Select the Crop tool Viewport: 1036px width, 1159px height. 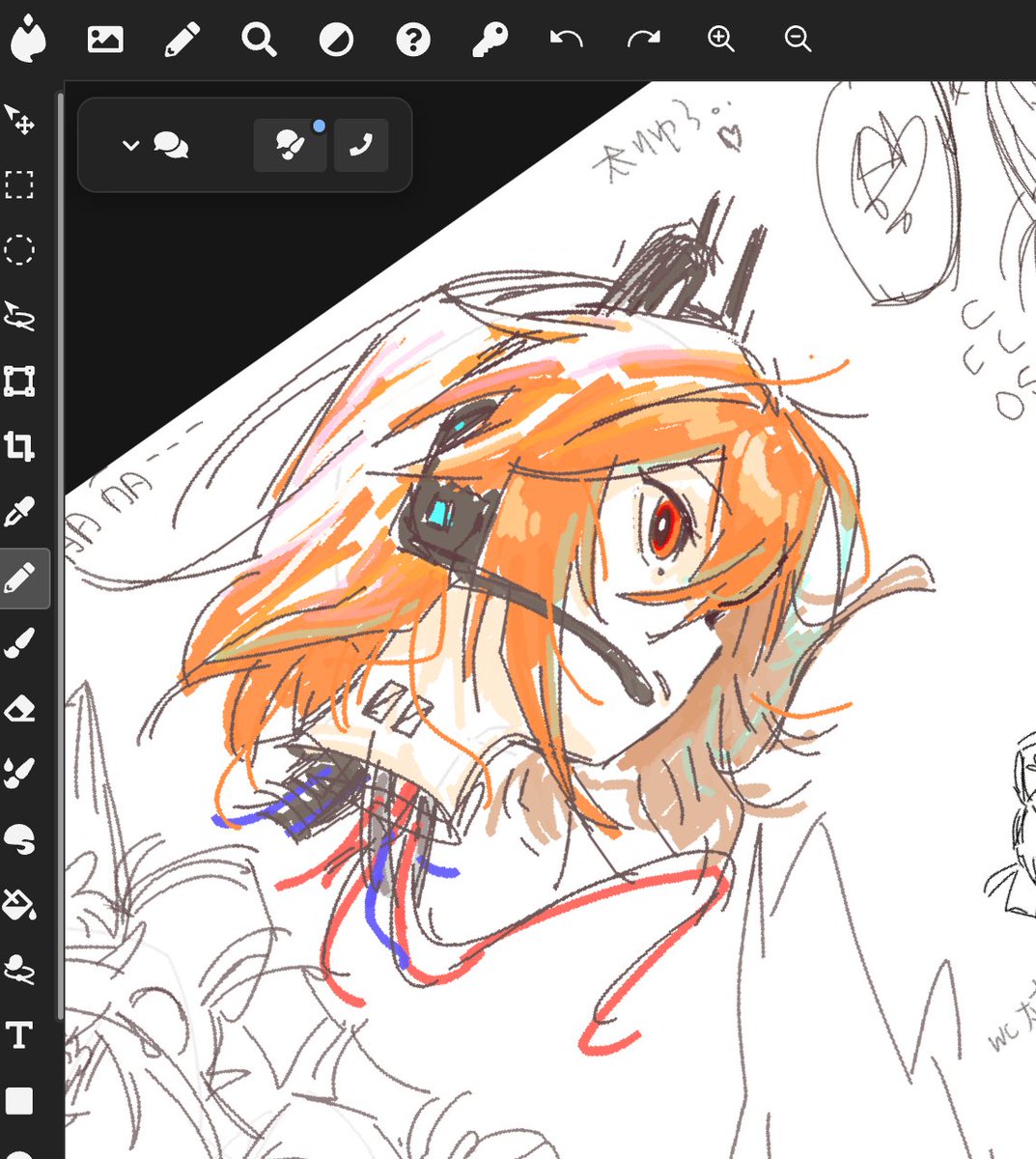(19, 446)
